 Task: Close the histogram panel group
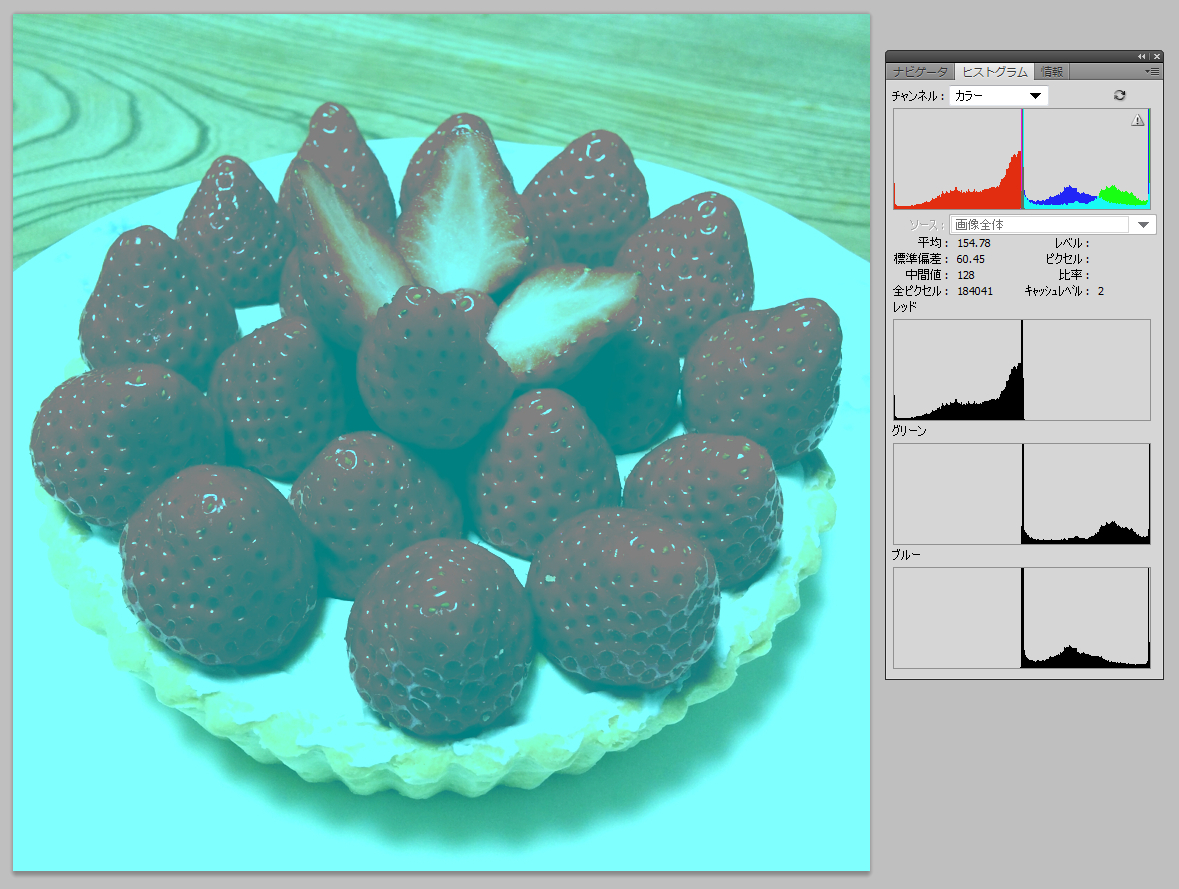pyautogui.click(x=1157, y=56)
